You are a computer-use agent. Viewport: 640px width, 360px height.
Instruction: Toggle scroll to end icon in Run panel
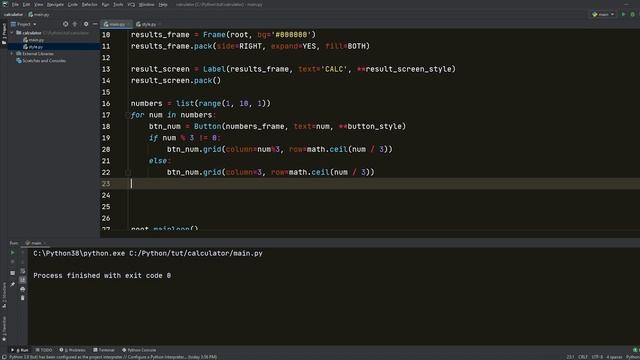22,280
